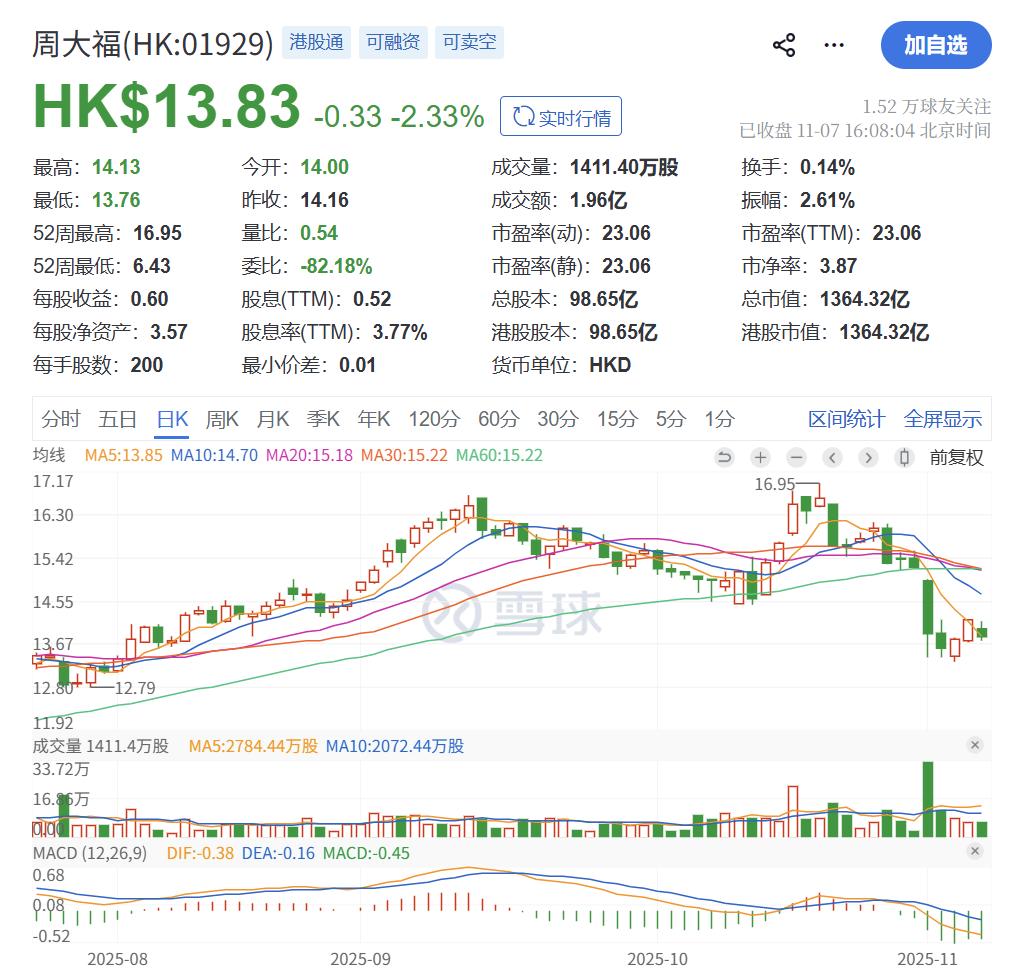Screen dimensions: 1010x978
Task: Zoom out the chart with the minus icon
Action: pyautogui.click(x=796, y=457)
